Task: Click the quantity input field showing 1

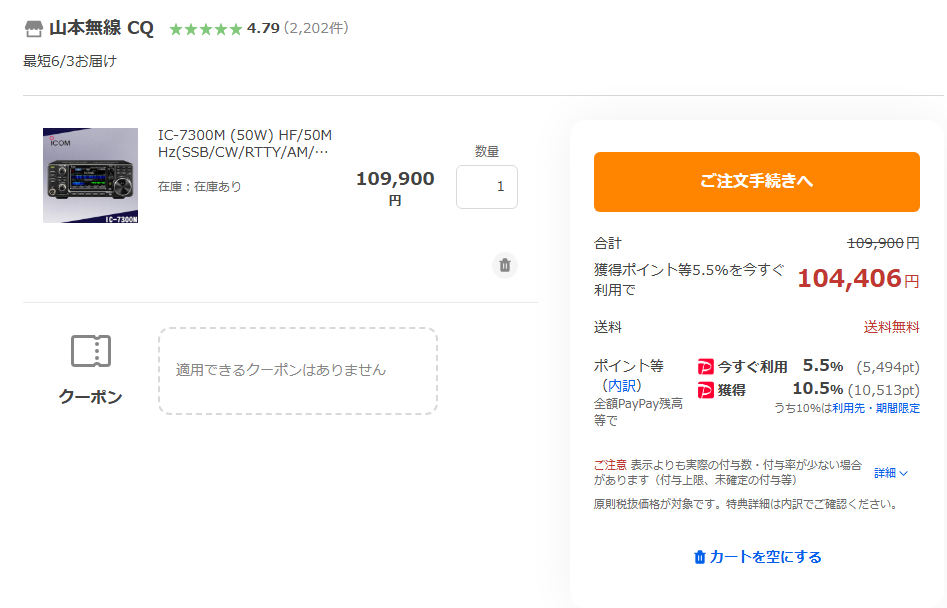Action: 487,187
